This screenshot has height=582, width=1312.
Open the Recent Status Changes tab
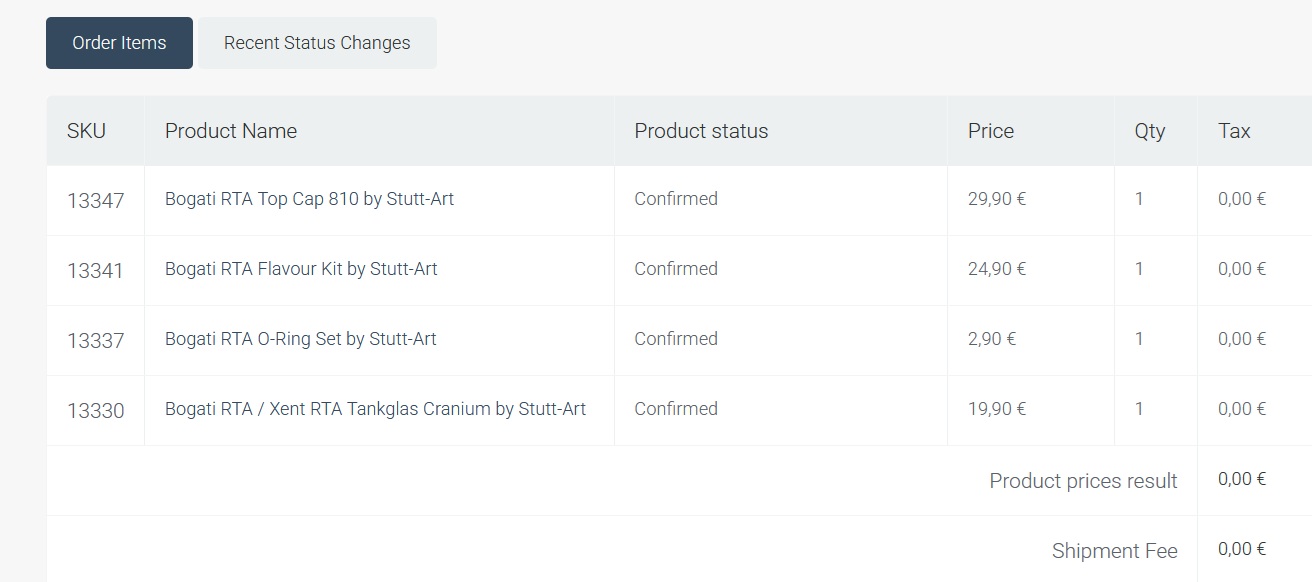point(317,43)
